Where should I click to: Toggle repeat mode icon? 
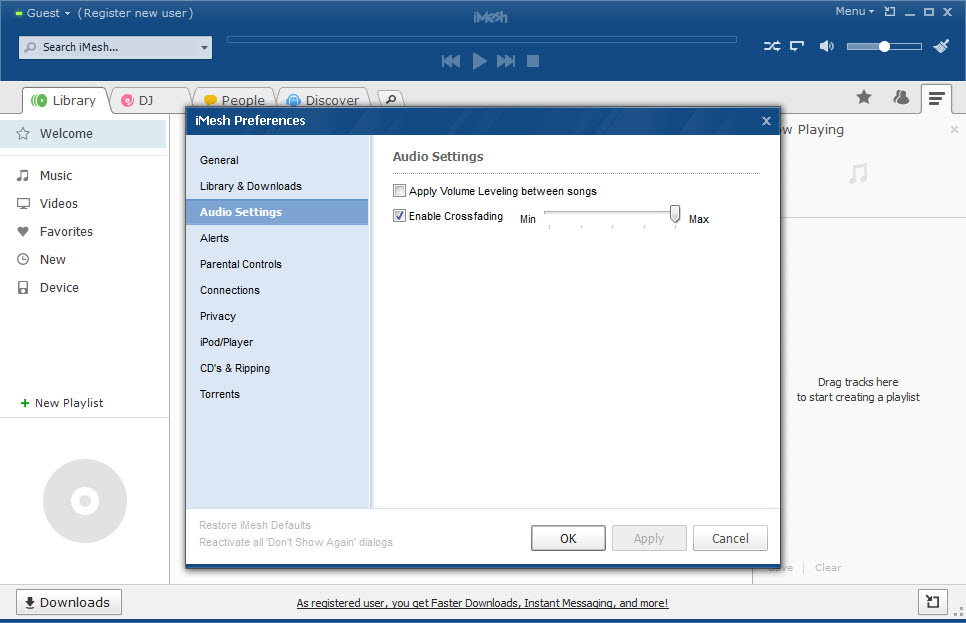pyautogui.click(x=797, y=46)
